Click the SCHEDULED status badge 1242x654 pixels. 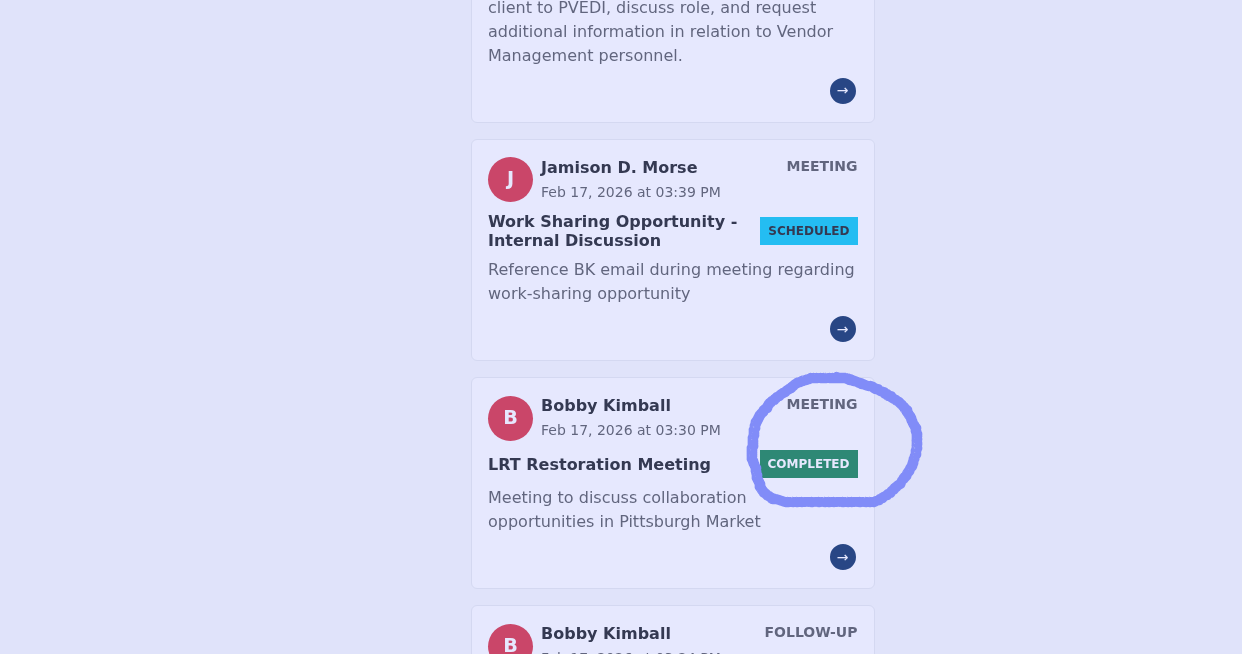click(x=808, y=231)
